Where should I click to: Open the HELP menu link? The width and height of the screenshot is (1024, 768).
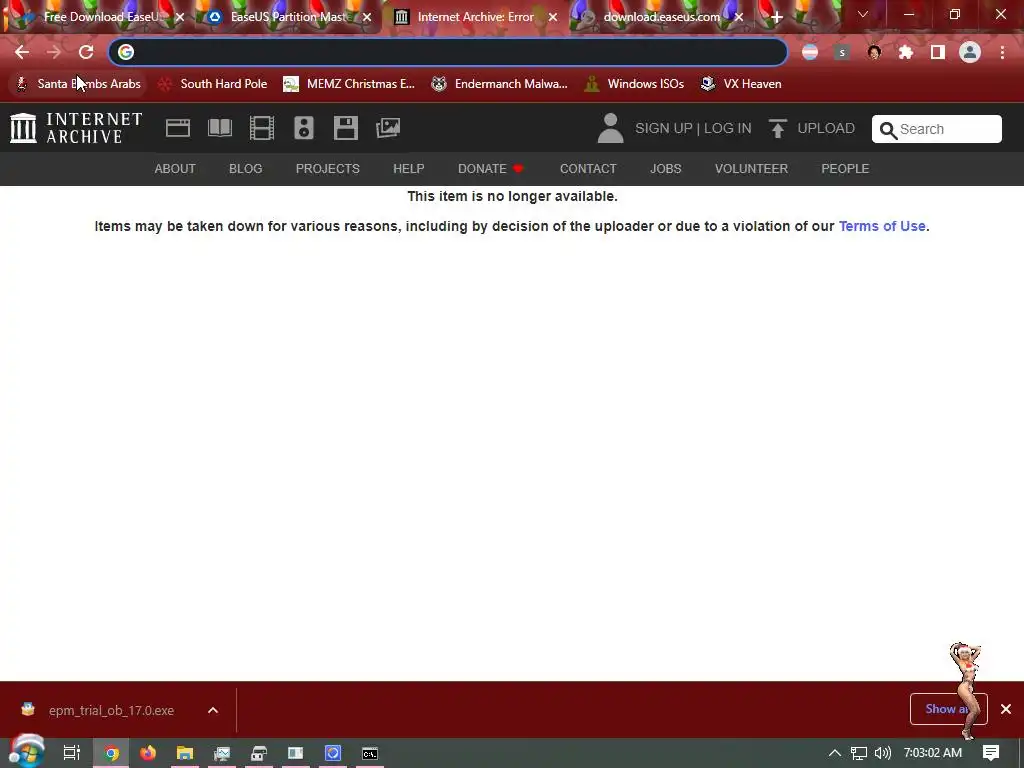click(x=409, y=168)
